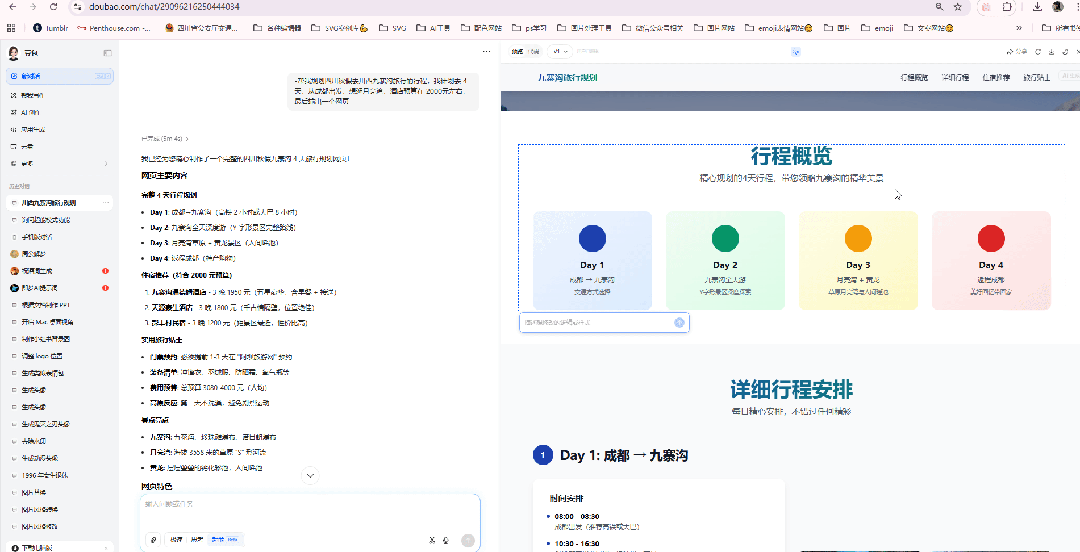Screen dimensions: 1080x552
Task: Click the orange circle on Day 3 card
Action: pyautogui.click(x=858, y=238)
